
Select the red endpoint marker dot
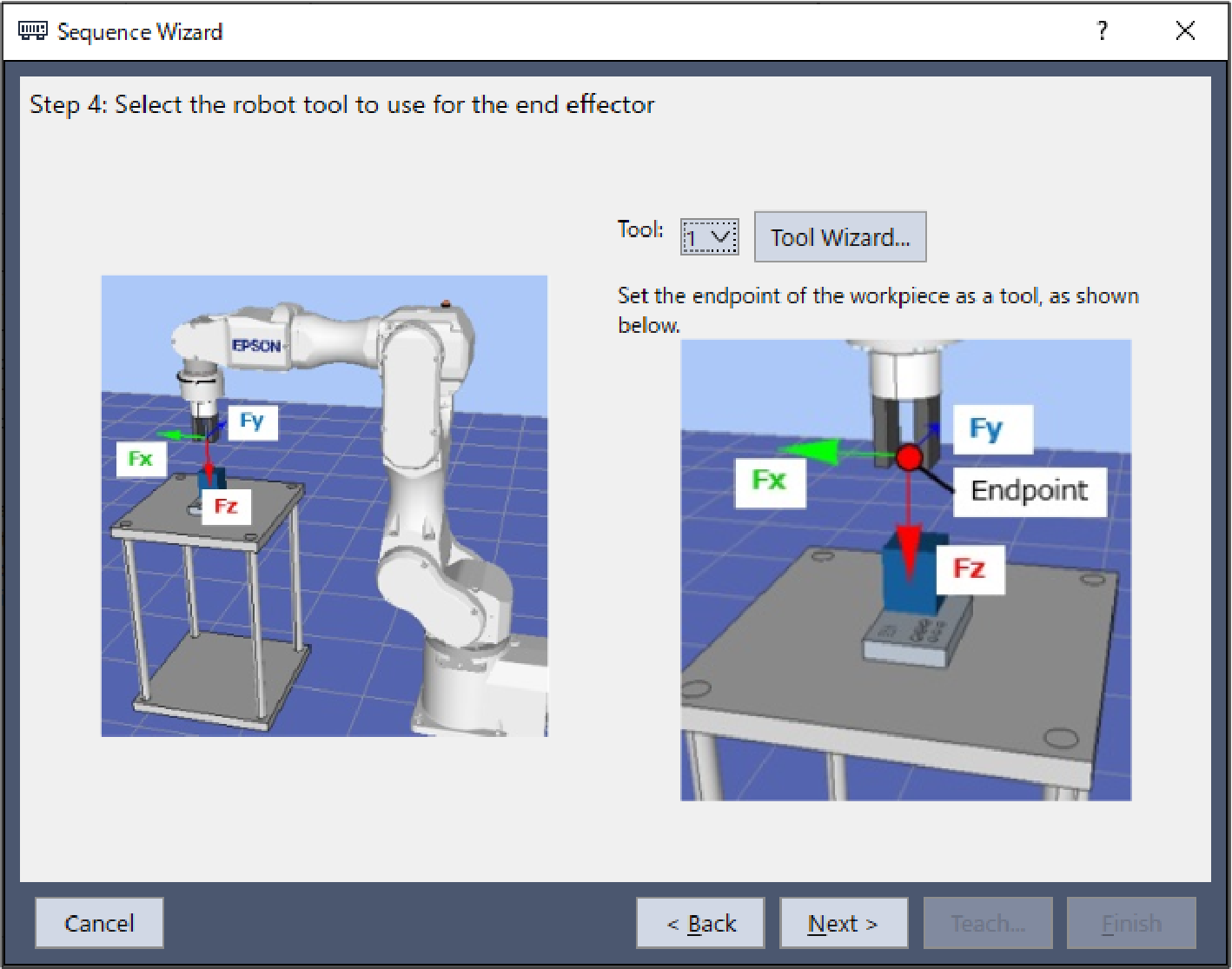pyautogui.click(x=909, y=457)
